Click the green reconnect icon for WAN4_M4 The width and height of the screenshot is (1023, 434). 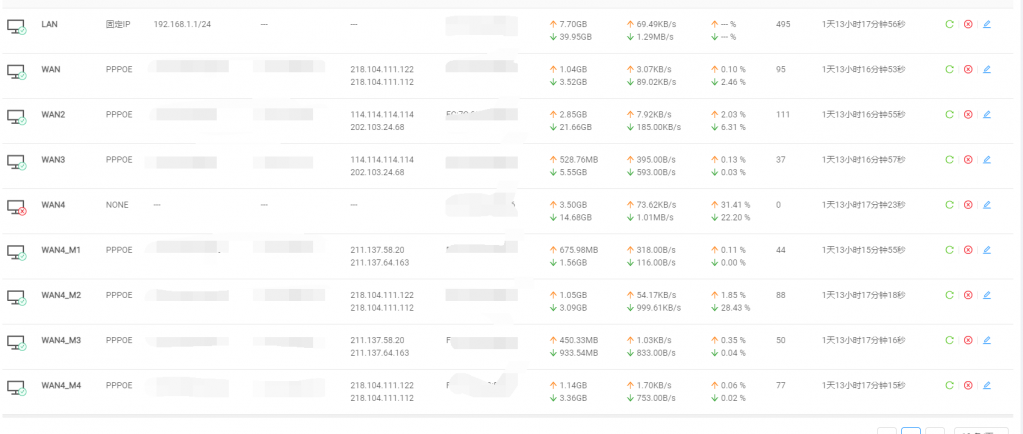949,385
